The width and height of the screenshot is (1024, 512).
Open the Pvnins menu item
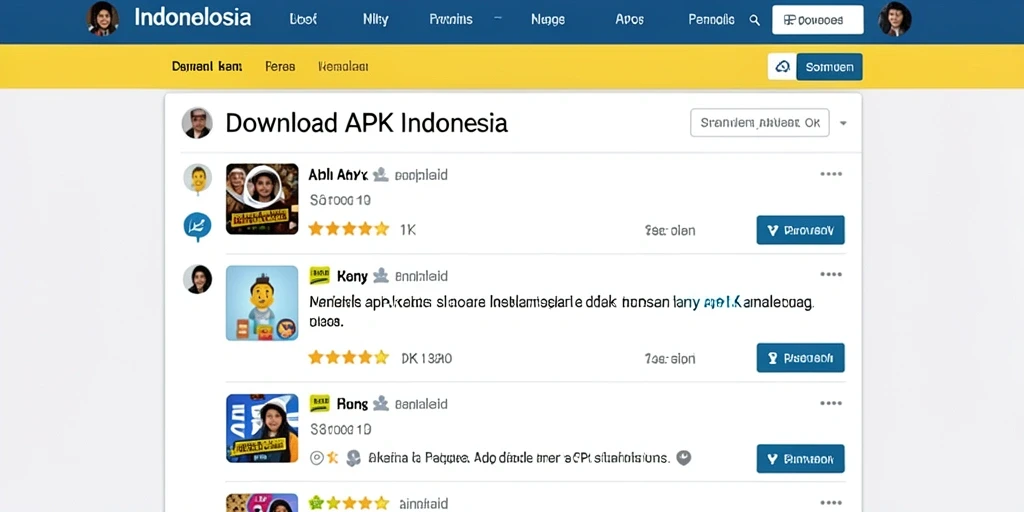click(x=451, y=20)
